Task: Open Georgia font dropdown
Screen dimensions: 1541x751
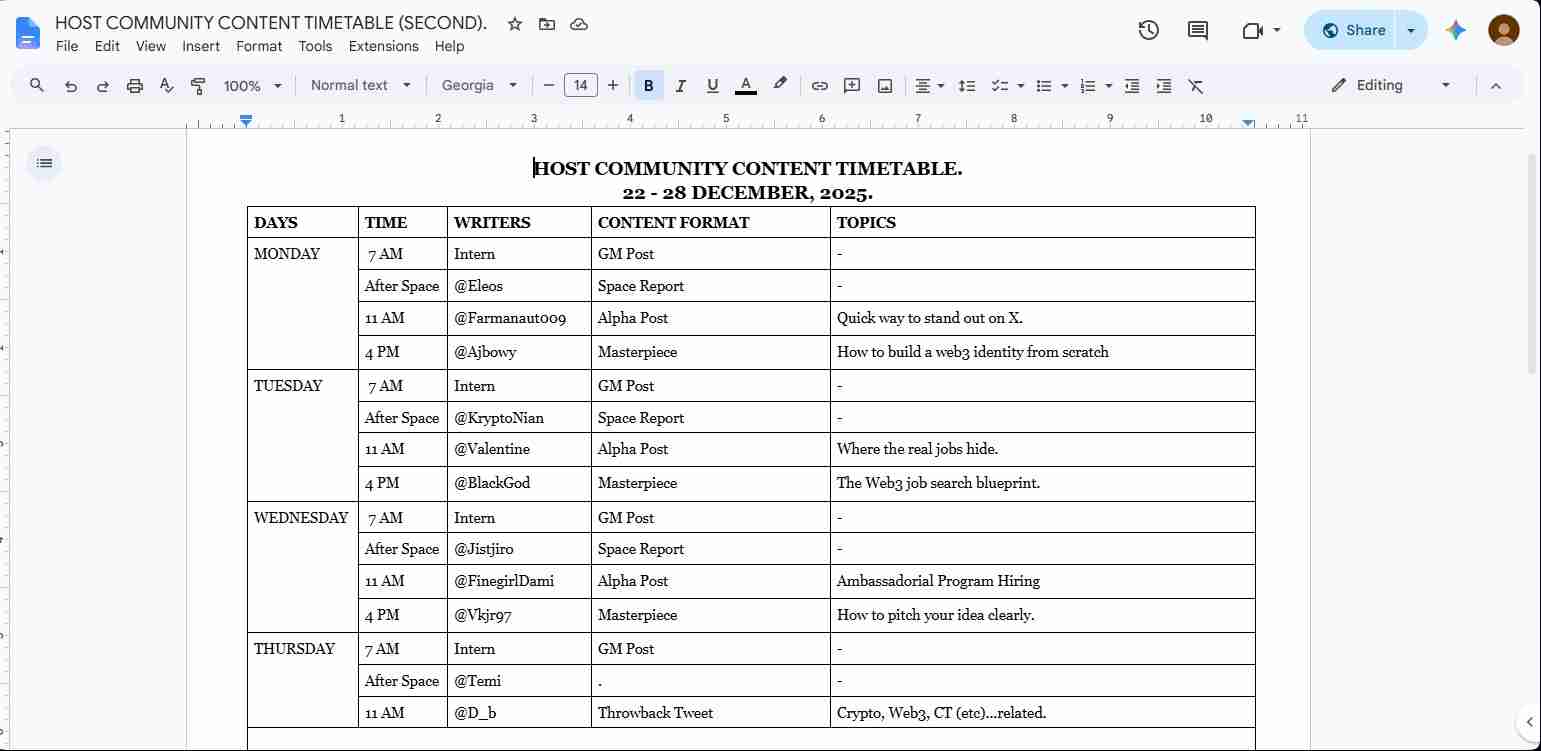Action: [x=480, y=86]
